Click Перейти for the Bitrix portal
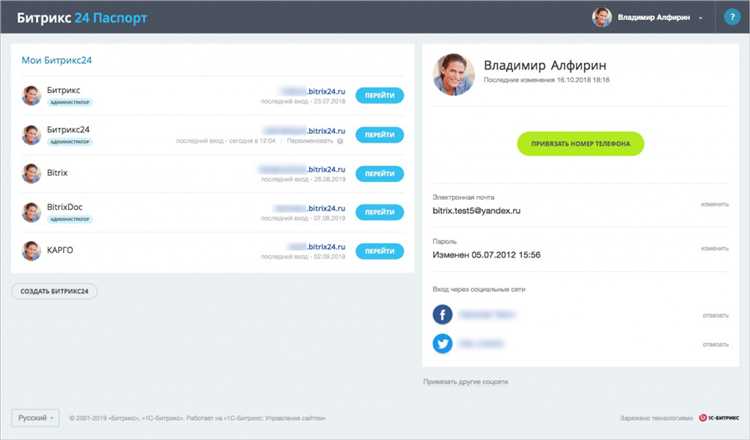Viewport: 750px width, 440px height. 379,174
